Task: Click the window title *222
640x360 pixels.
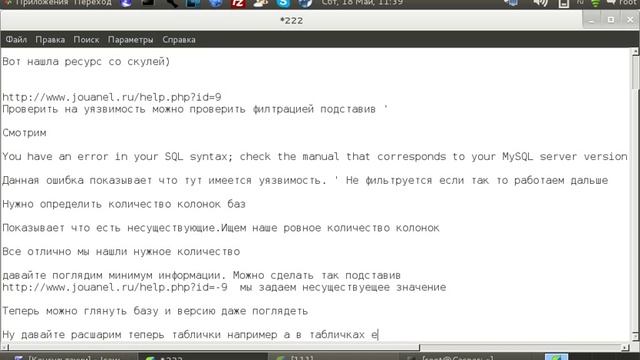Action: click(291, 20)
